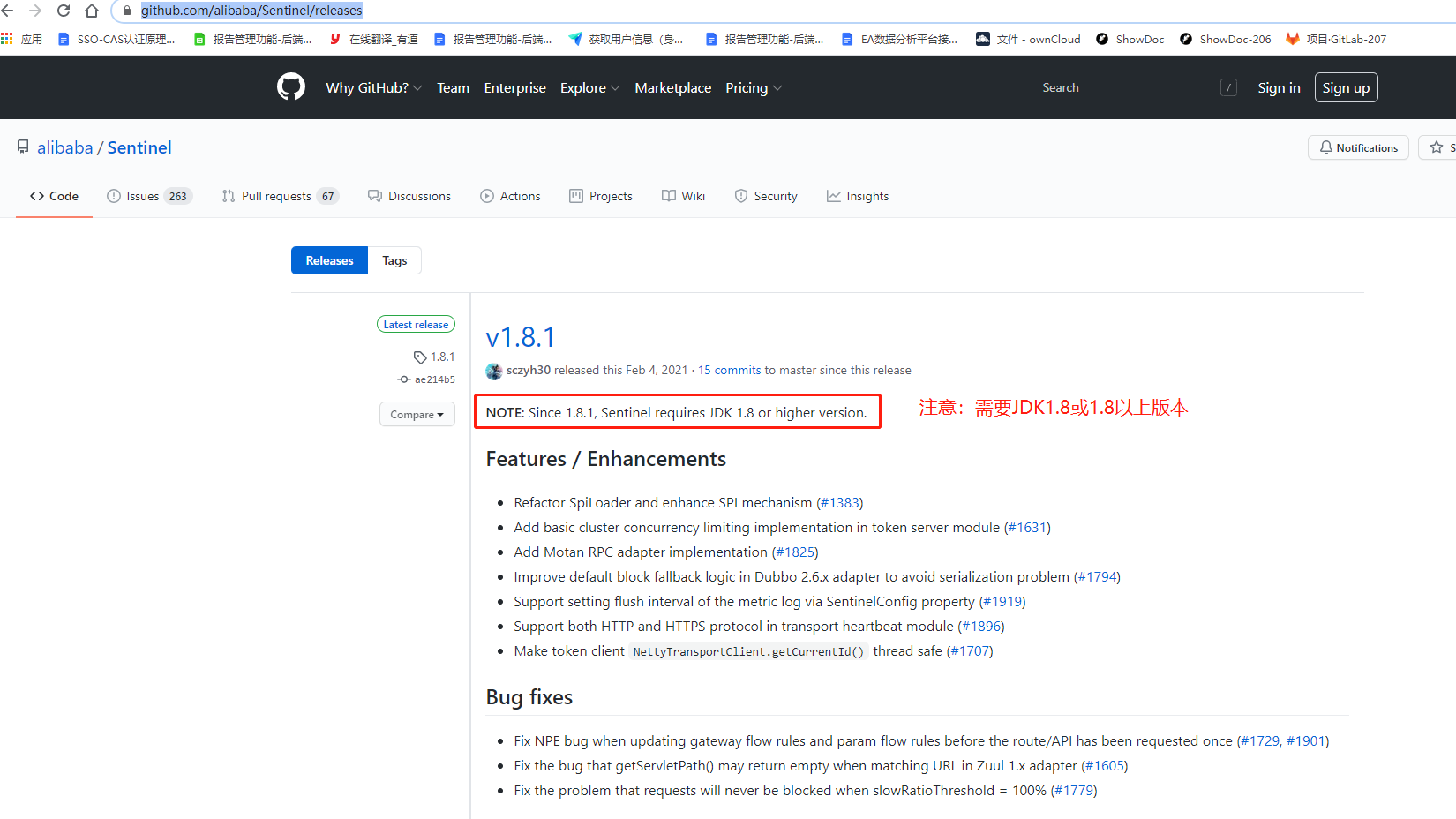
Task: Click the Notifications bell button
Action: coord(1358,147)
